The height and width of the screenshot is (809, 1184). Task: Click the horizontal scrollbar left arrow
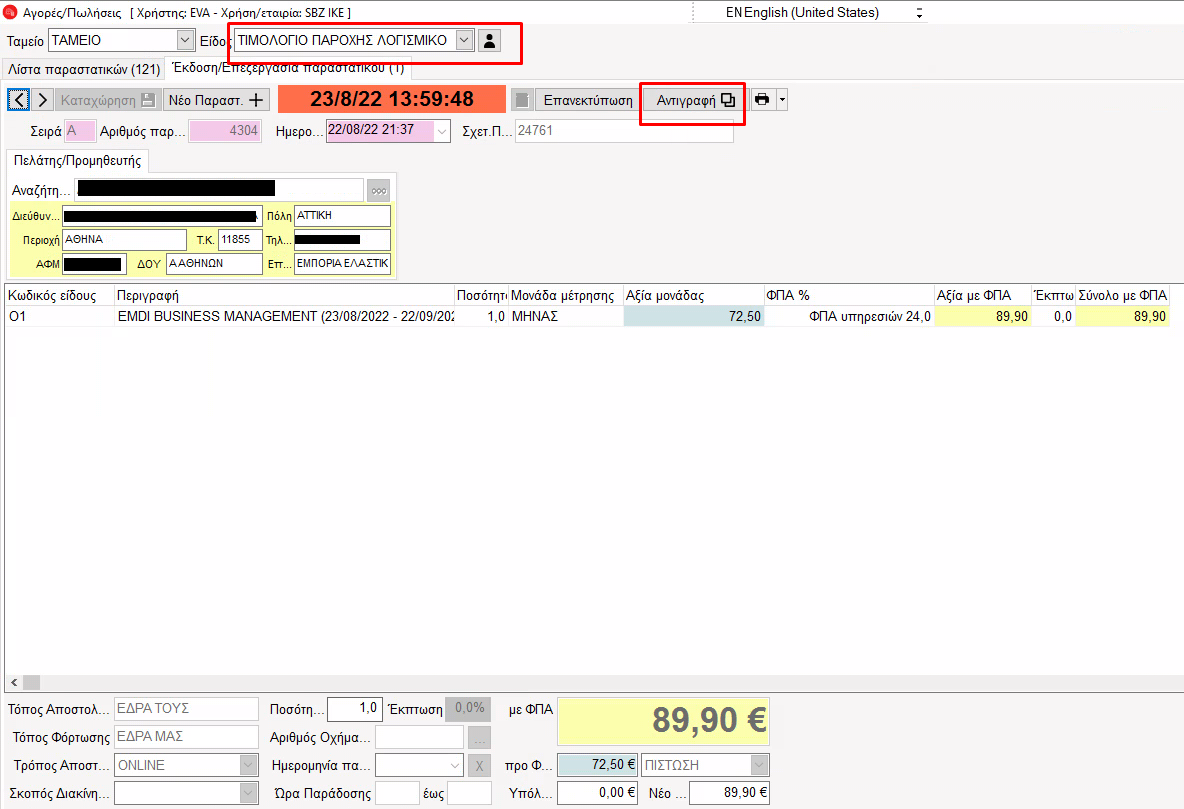coord(14,682)
